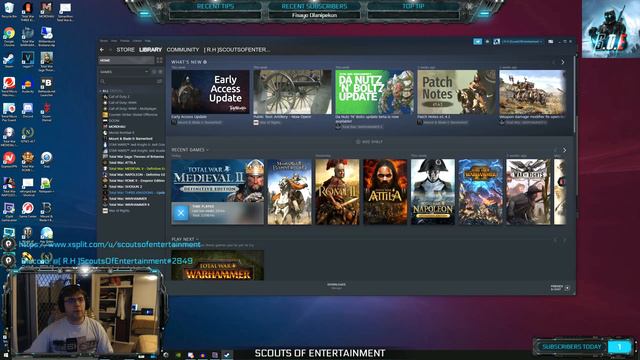This screenshot has height=360, width=640.
Task: Click Steam library vertical scrollbar
Action: (574, 94)
